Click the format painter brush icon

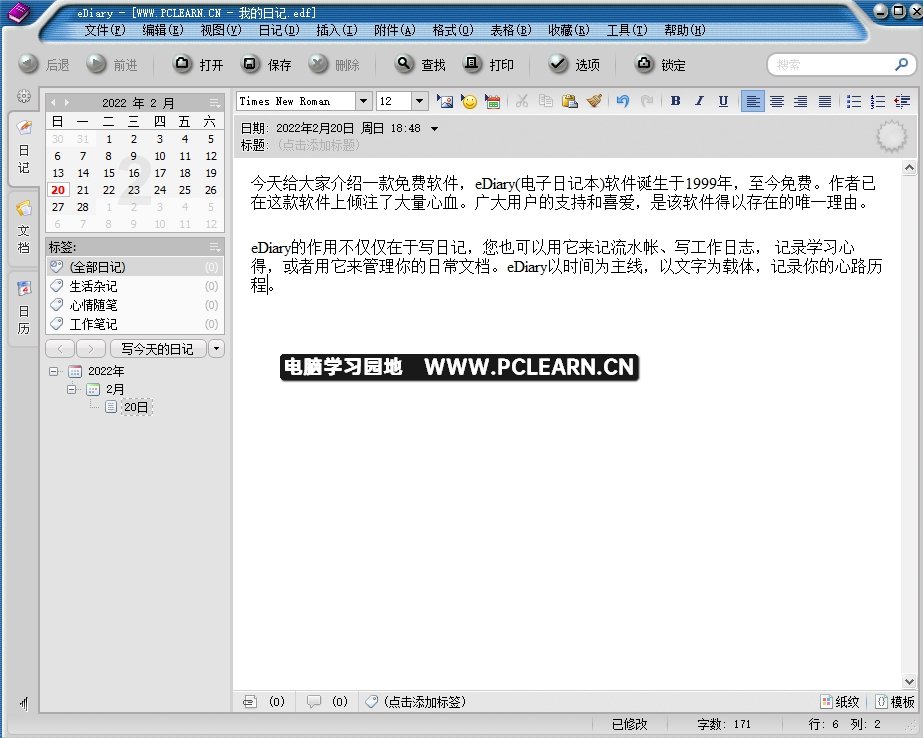coord(594,101)
